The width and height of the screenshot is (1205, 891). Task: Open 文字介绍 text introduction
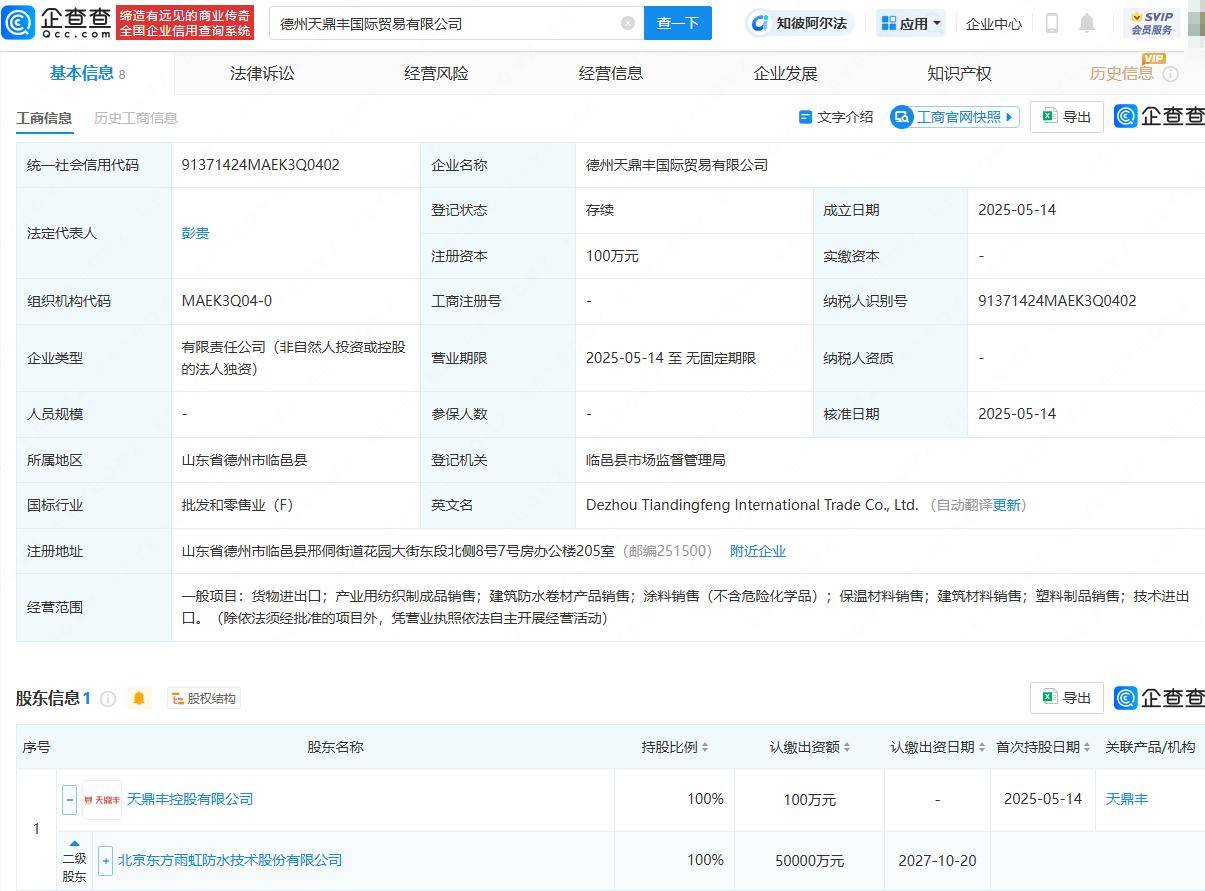coord(835,117)
